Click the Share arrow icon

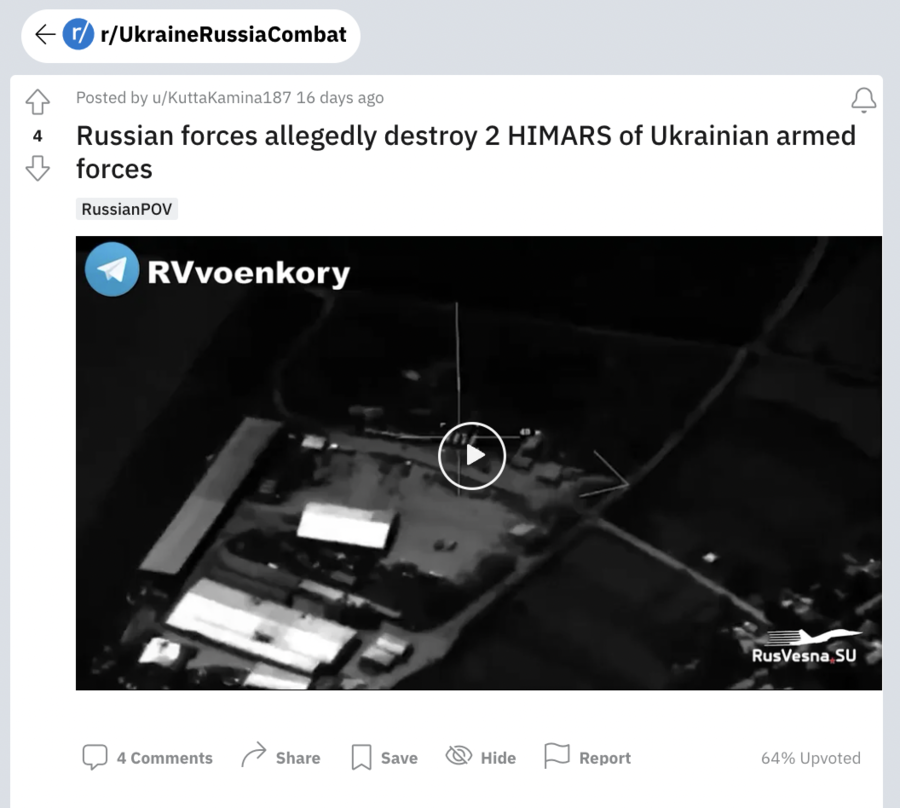point(253,755)
